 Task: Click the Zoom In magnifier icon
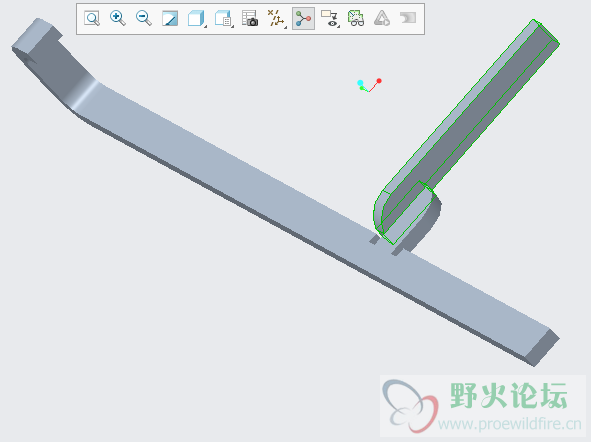click(x=118, y=18)
